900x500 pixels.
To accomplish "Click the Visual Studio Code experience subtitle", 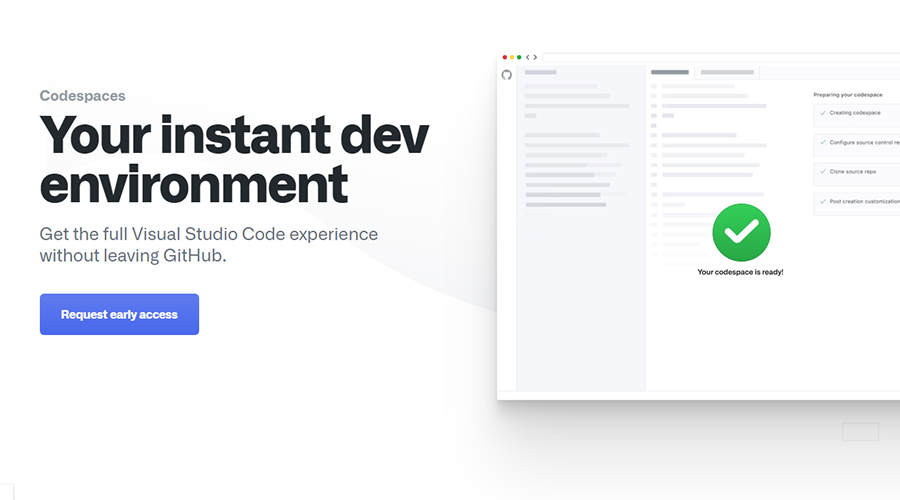I will pyautogui.click(x=208, y=245).
